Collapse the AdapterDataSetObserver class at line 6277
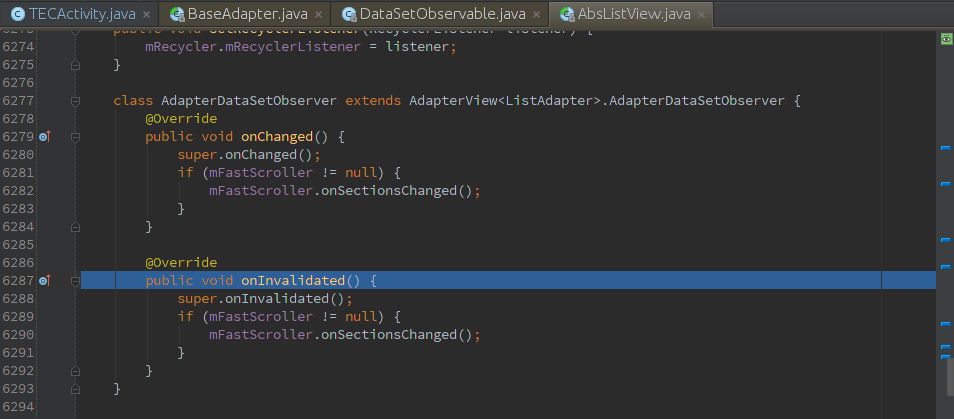954x419 pixels. [75, 101]
